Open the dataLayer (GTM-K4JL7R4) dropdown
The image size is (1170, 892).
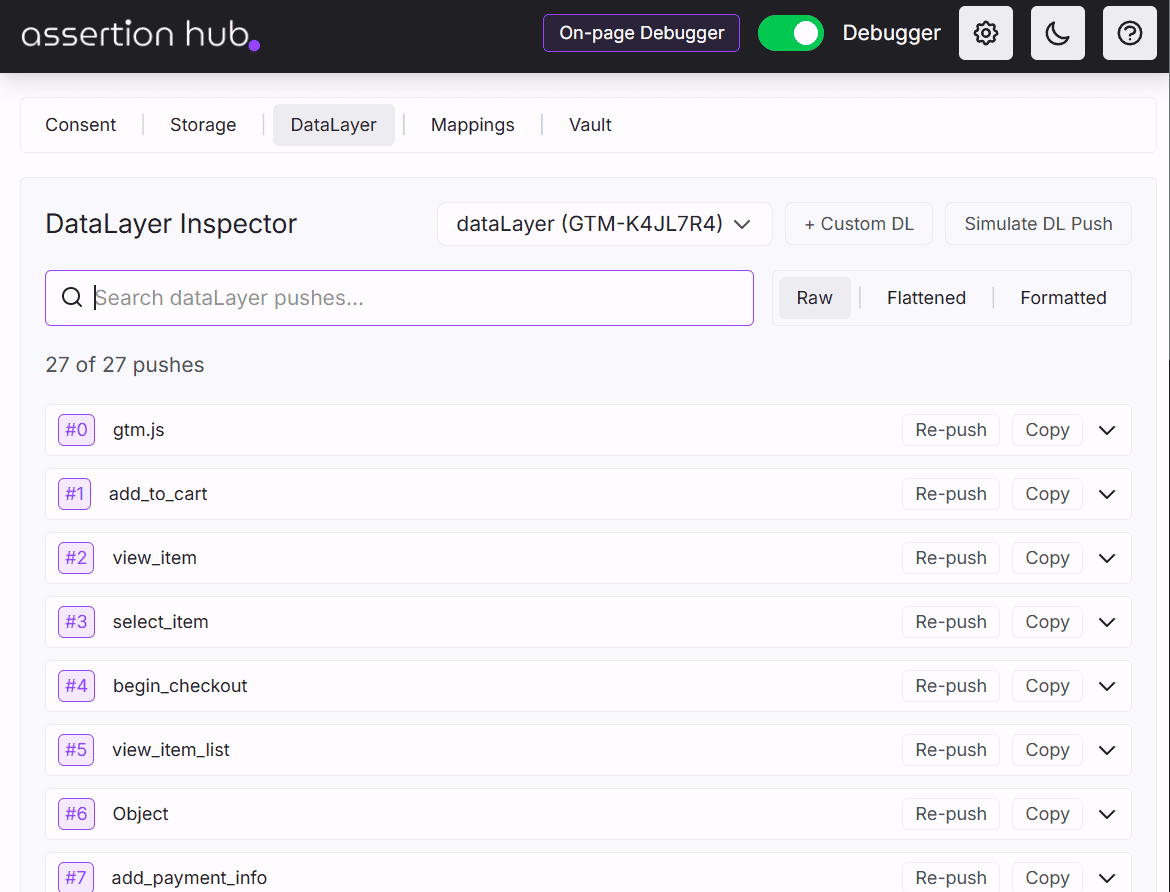point(604,224)
